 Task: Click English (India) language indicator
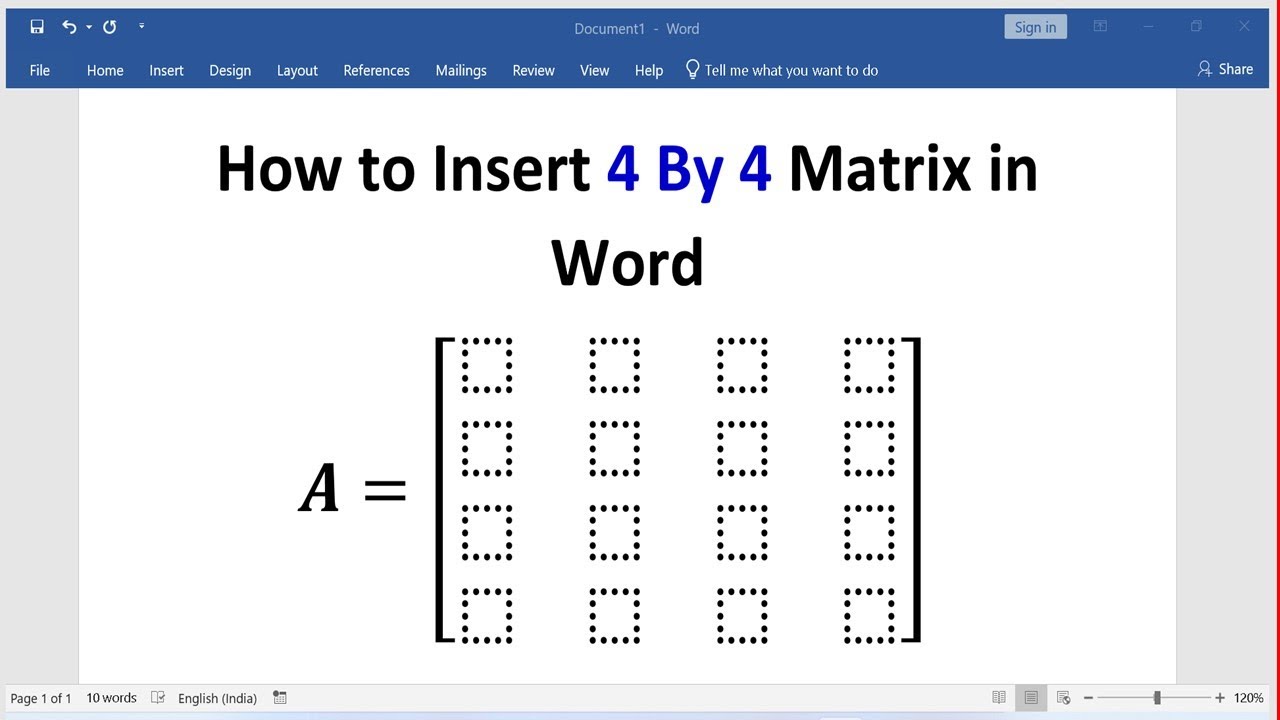pos(217,698)
